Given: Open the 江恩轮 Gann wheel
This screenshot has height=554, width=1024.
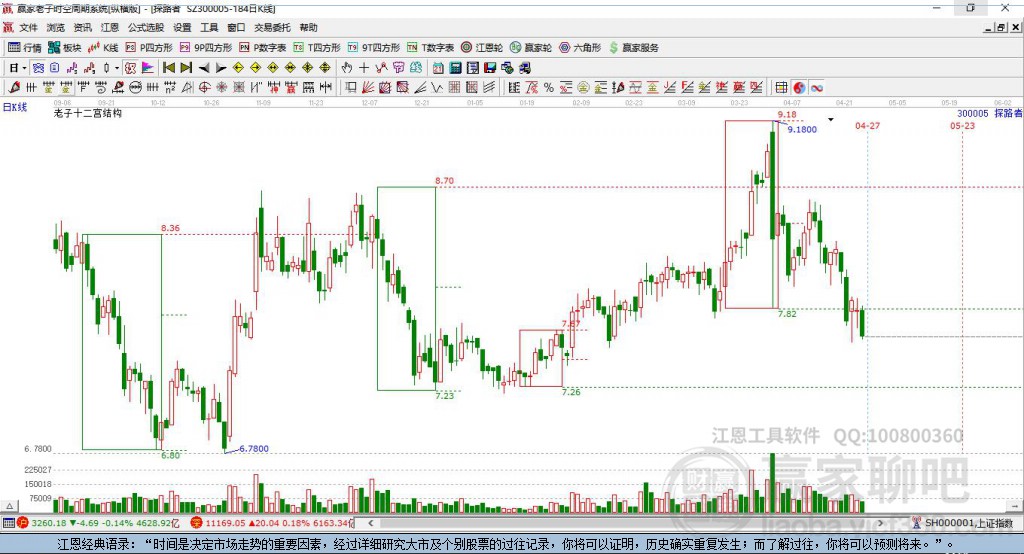Looking at the screenshot, I should point(482,48).
